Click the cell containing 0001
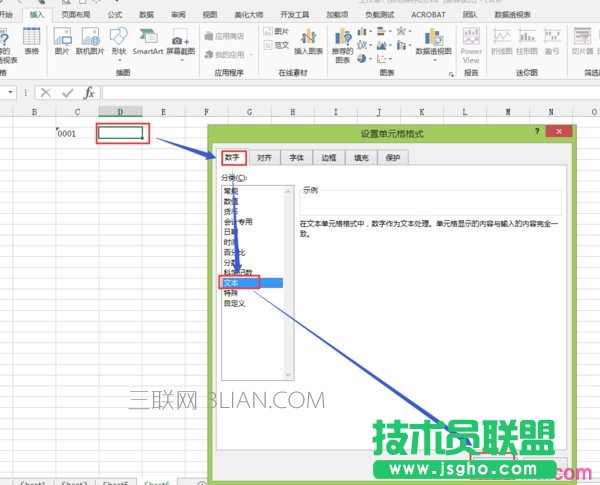Image resolution: width=600 pixels, height=485 pixels. pyautogui.click(x=77, y=134)
